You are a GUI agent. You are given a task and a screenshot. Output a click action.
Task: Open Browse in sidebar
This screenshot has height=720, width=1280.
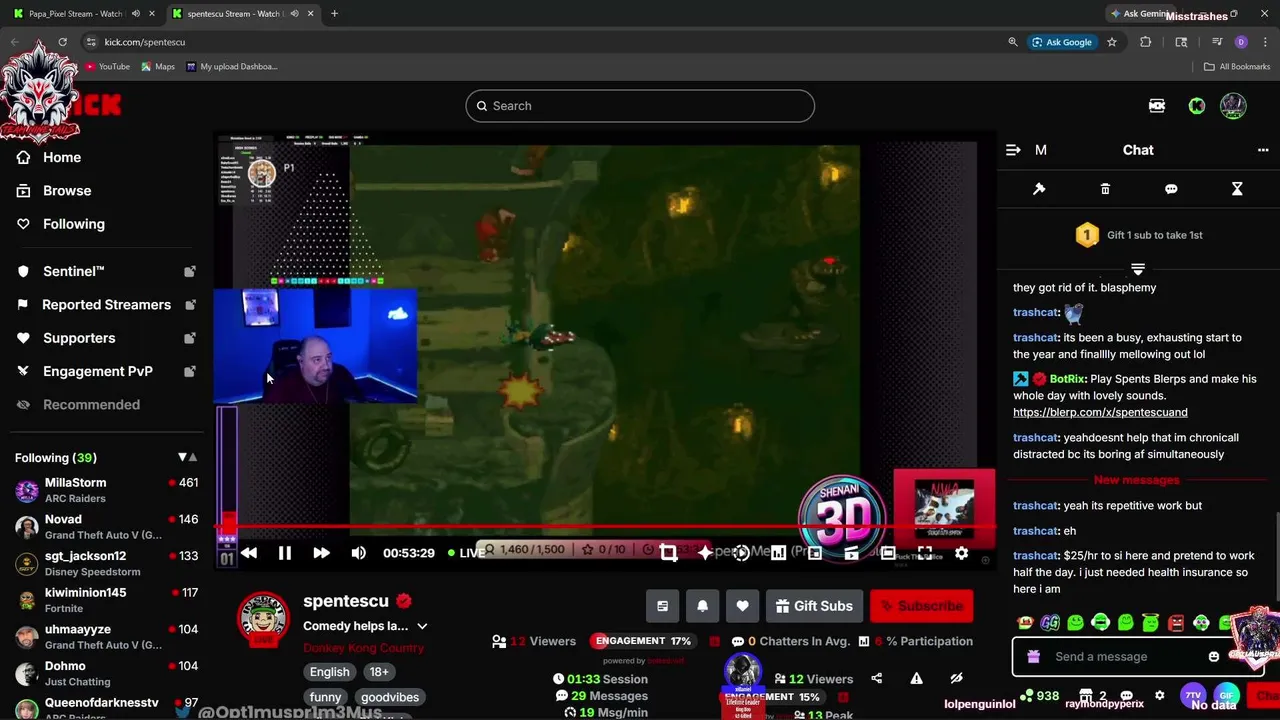(x=55, y=190)
